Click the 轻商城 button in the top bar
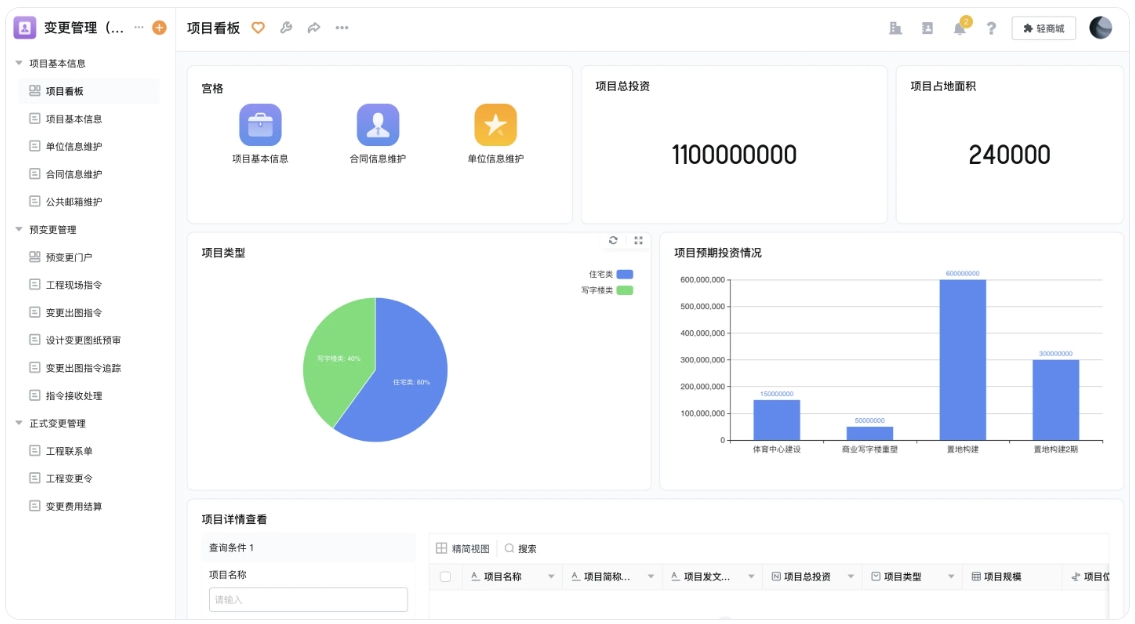Viewport: 1135px width, 624px height. 1043,28
